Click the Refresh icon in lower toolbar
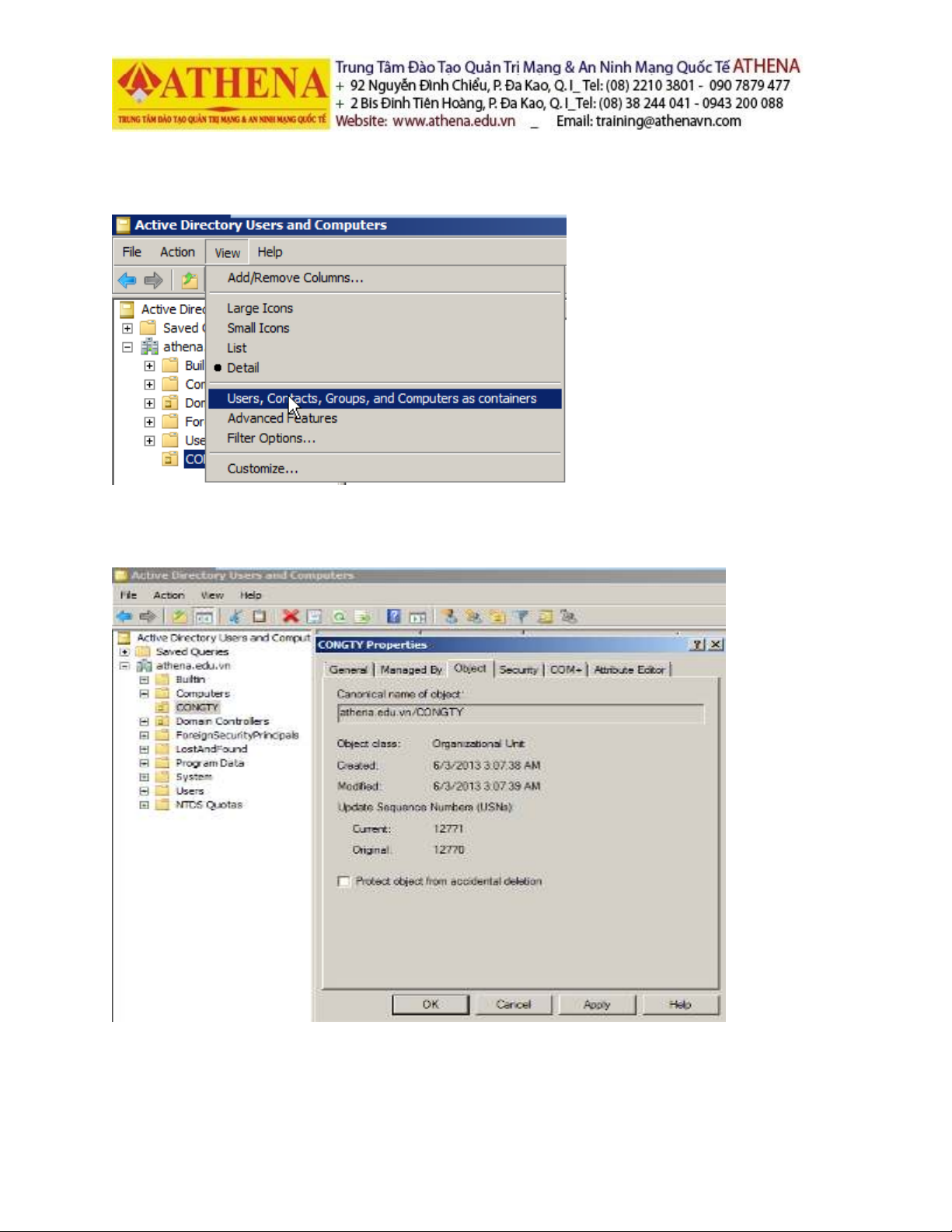952x1232 pixels. click(339, 616)
